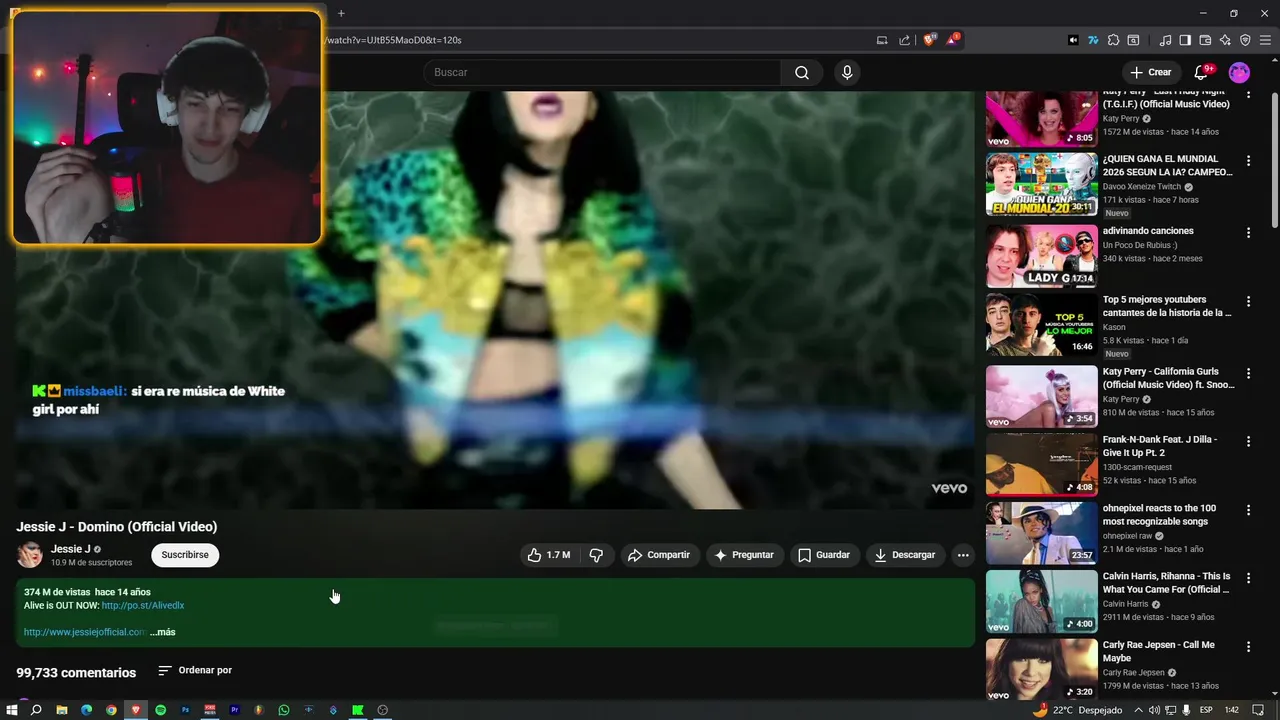Open the YouTube account avatar menu
This screenshot has height=720, width=1280.
(1239, 72)
